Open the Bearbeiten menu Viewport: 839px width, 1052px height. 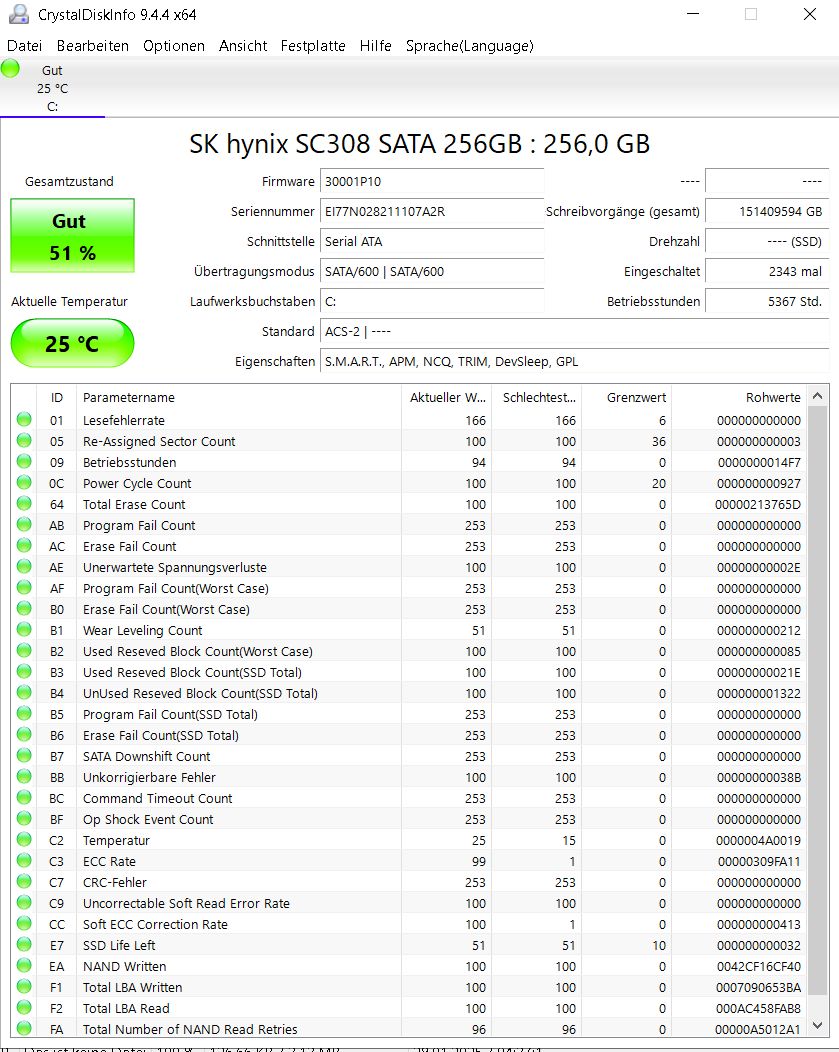click(93, 46)
